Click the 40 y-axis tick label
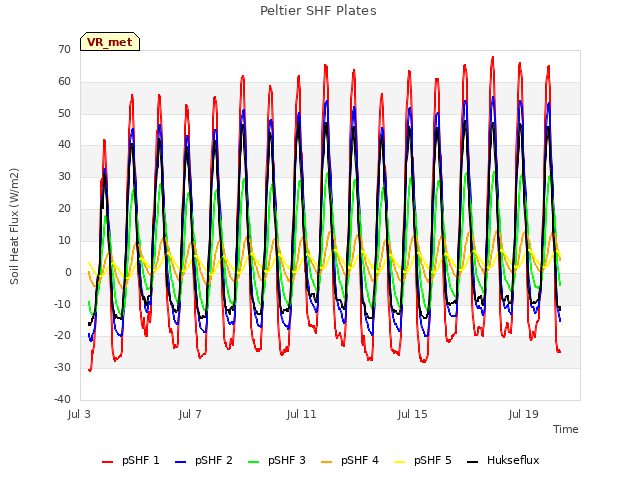The image size is (640, 480). [x=64, y=144]
